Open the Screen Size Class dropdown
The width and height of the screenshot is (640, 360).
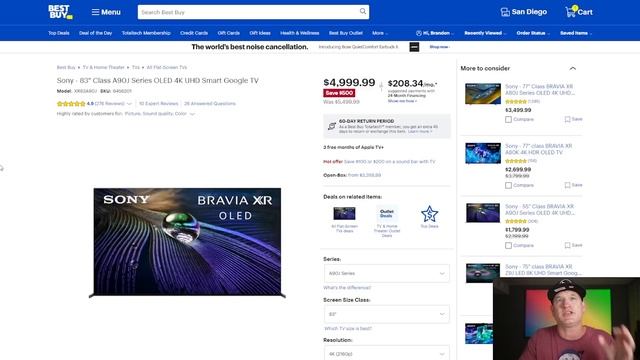[387, 314]
